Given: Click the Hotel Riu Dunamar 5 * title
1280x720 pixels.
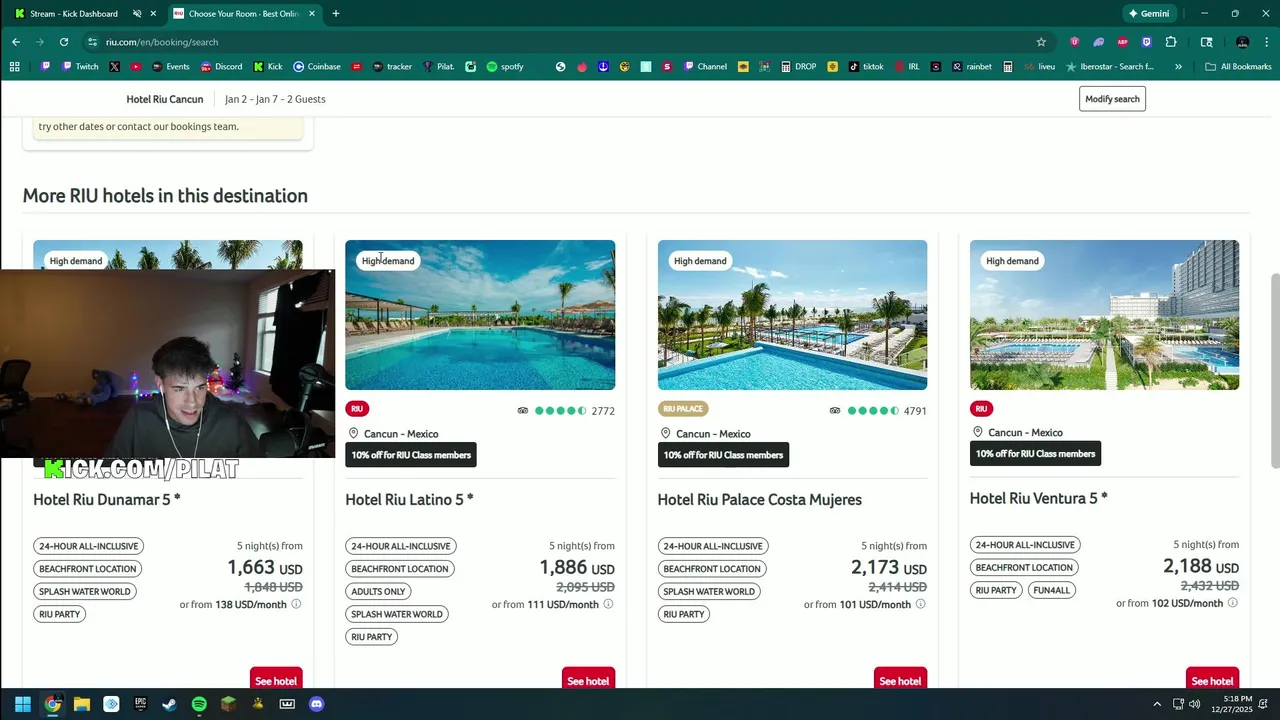Looking at the screenshot, I should tap(107, 500).
